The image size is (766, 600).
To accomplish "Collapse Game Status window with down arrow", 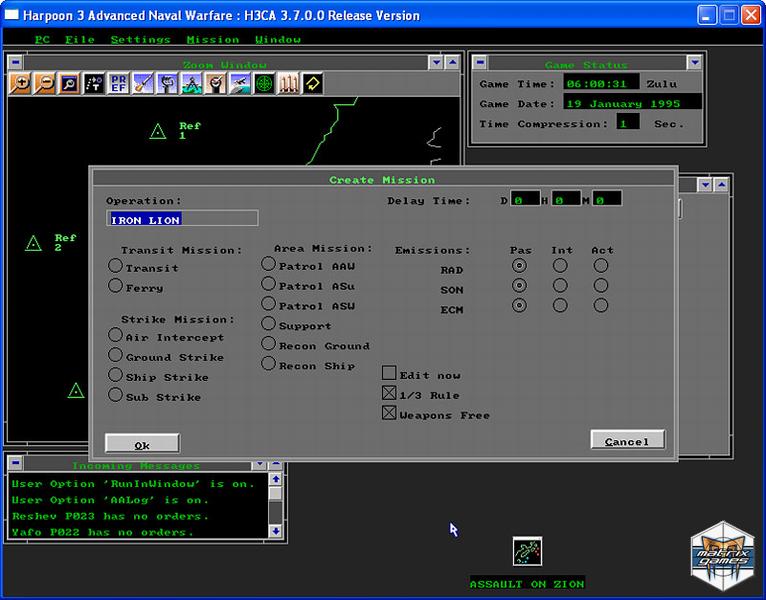I will (x=694, y=63).
